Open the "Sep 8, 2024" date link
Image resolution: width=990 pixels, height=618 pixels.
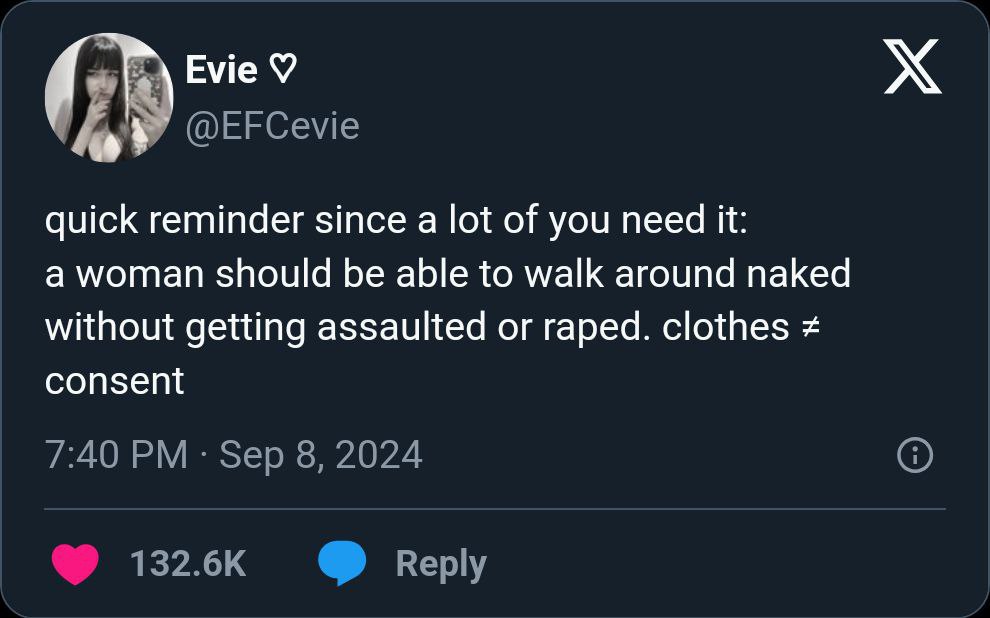320,456
